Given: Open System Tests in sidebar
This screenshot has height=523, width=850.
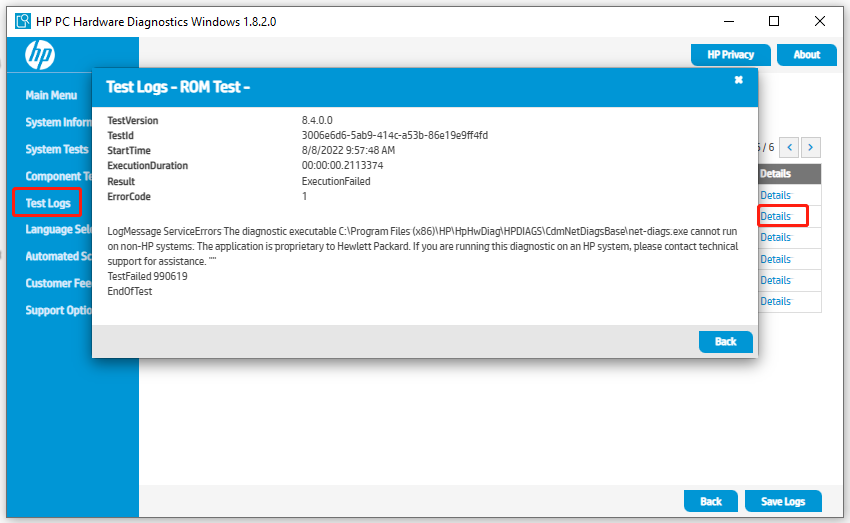Looking at the screenshot, I should pos(56,149).
